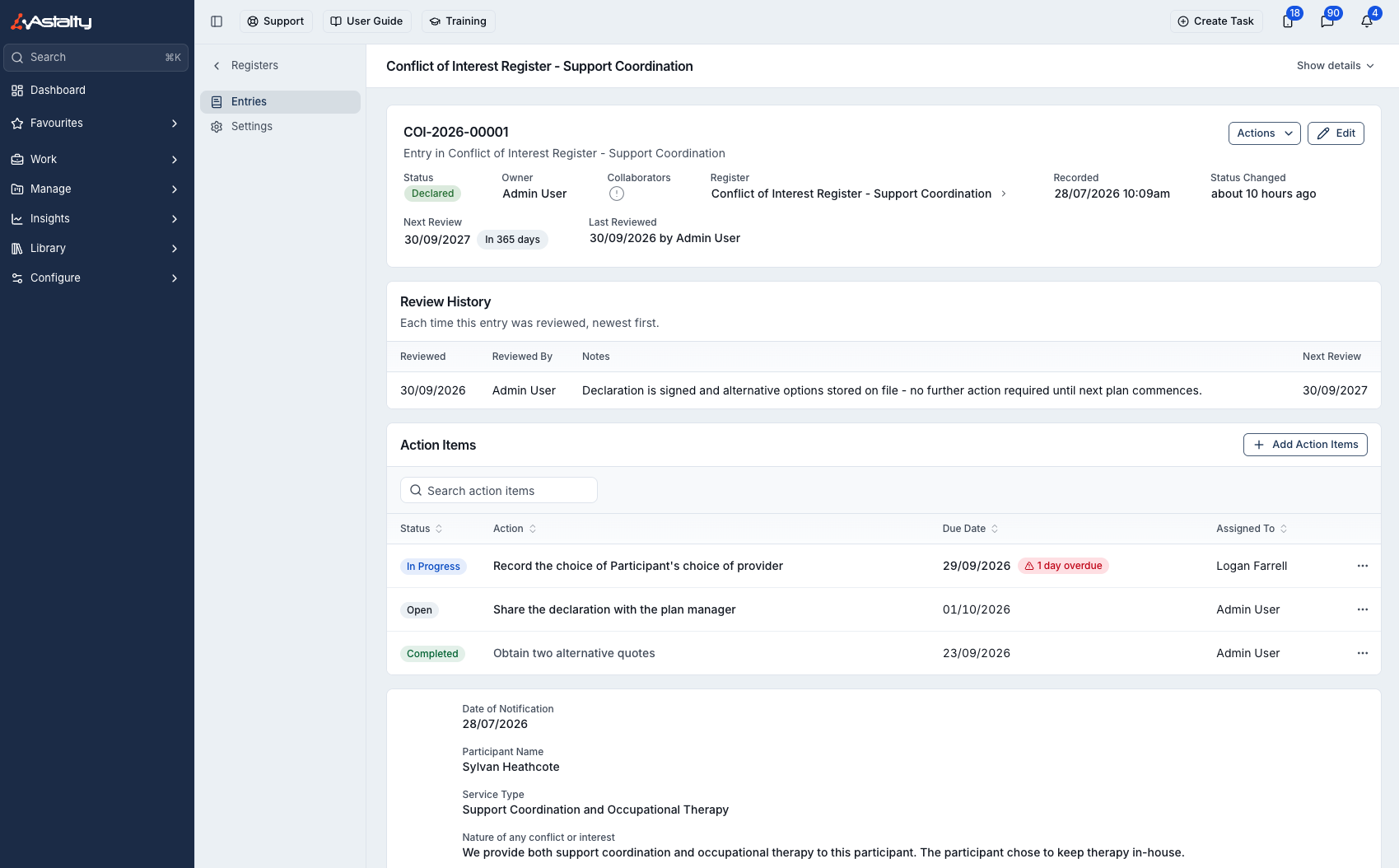Click assignee Logan Farrell
This screenshot has height=868, width=1399.
1252,566
